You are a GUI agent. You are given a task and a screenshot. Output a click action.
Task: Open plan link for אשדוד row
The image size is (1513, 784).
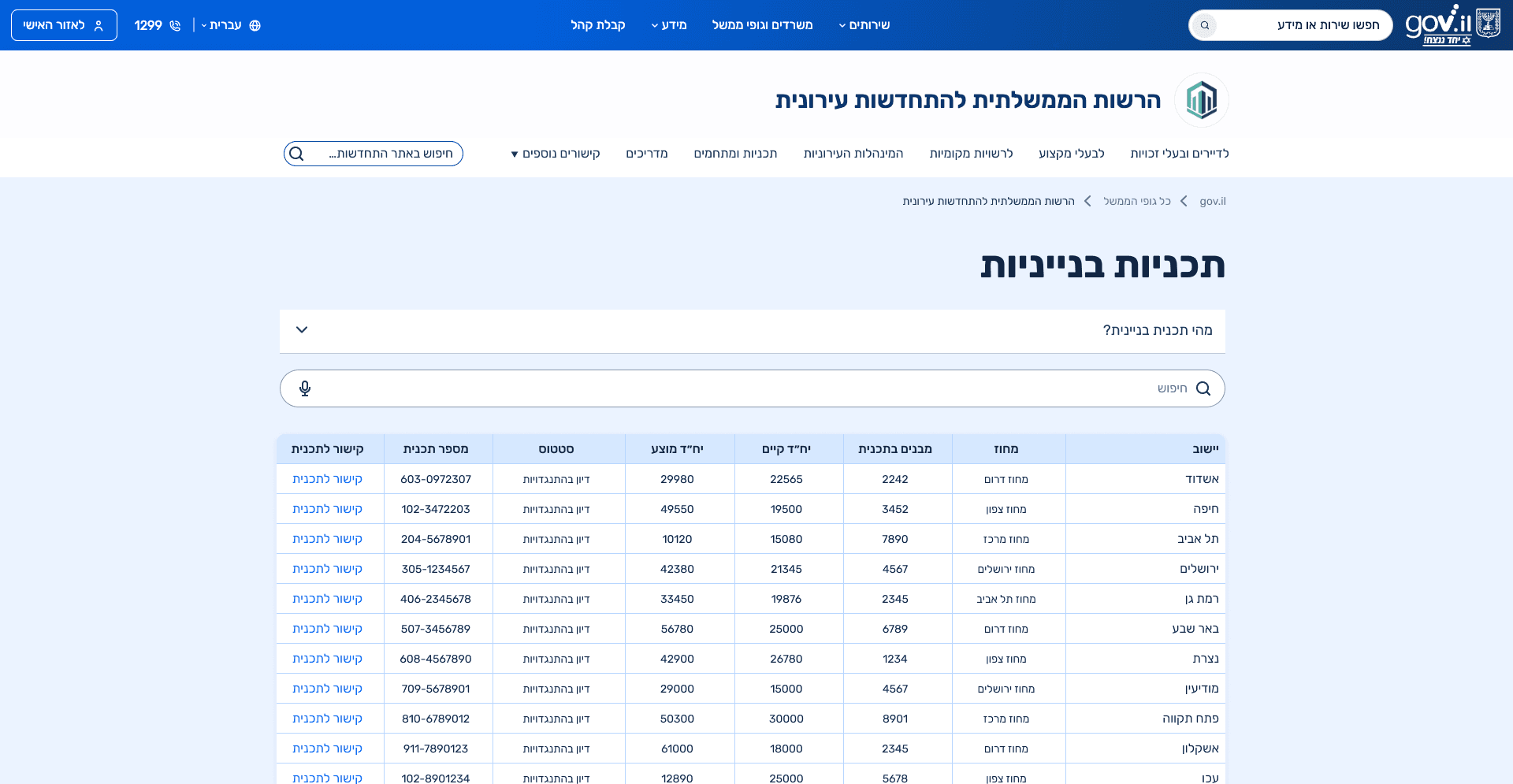327,479
